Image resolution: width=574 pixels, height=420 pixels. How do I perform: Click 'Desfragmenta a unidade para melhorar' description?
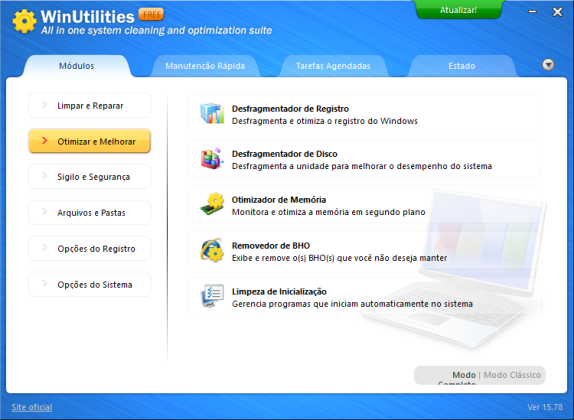[362, 166]
